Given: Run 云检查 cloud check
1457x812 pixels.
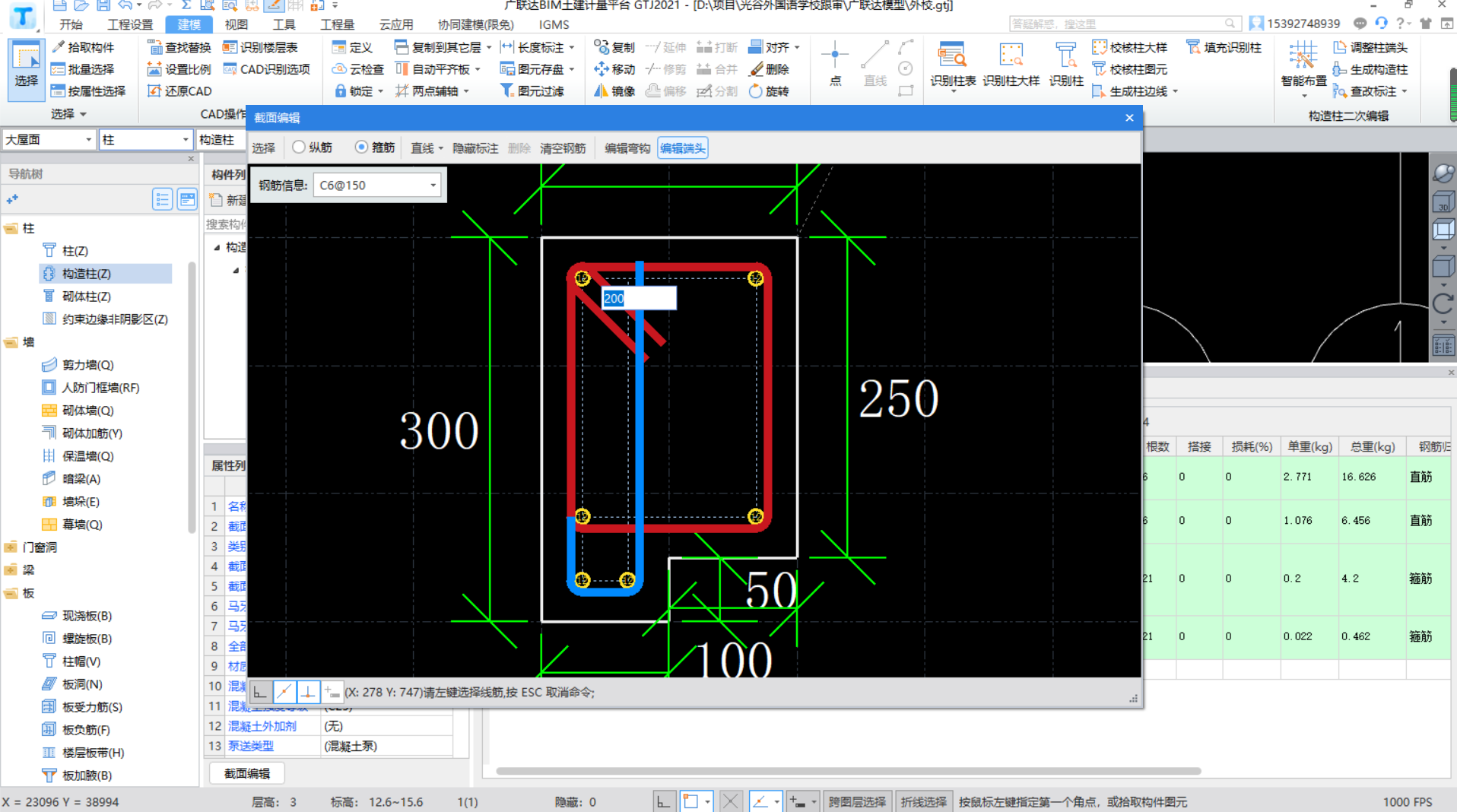Looking at the screenshot, I should tap(357, 69).
